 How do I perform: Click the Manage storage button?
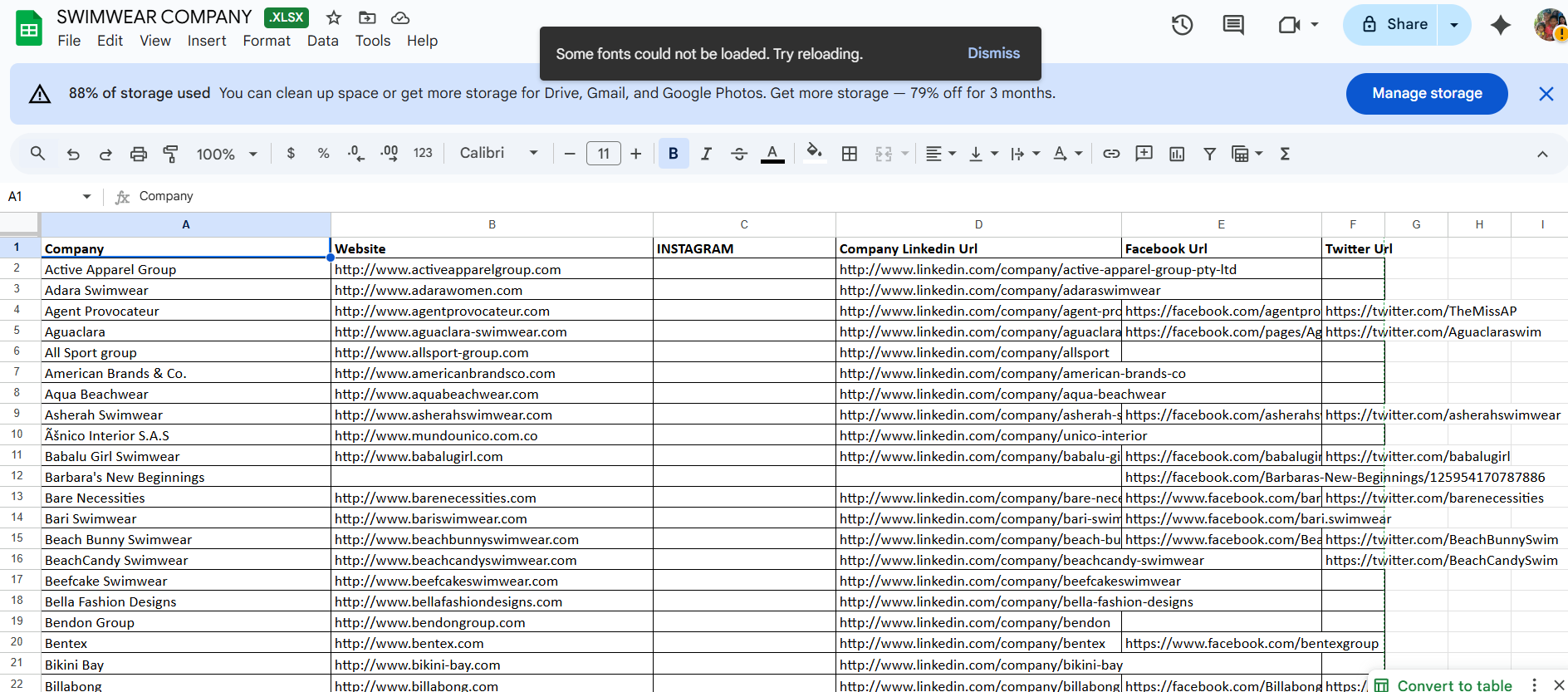click(1427, 94)
